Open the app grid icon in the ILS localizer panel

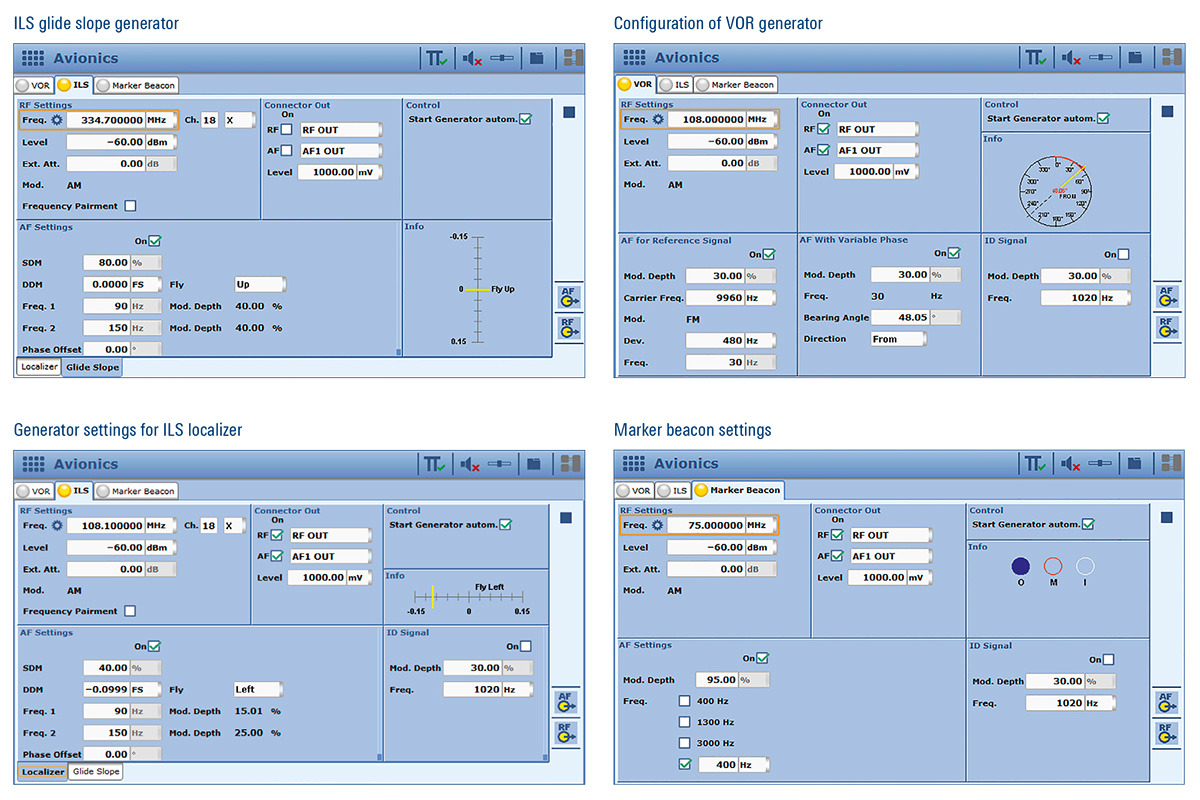pyautogui.click(x=33, y=464)
